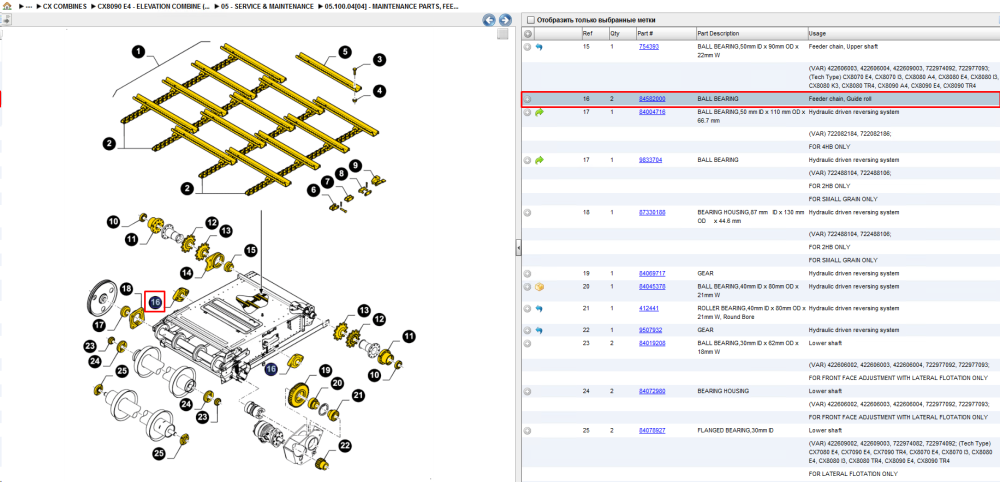The width and height of the screenshot is (1000, 482).
Task: Add part 9507932 using its circle icon
Action: (527, 330)
